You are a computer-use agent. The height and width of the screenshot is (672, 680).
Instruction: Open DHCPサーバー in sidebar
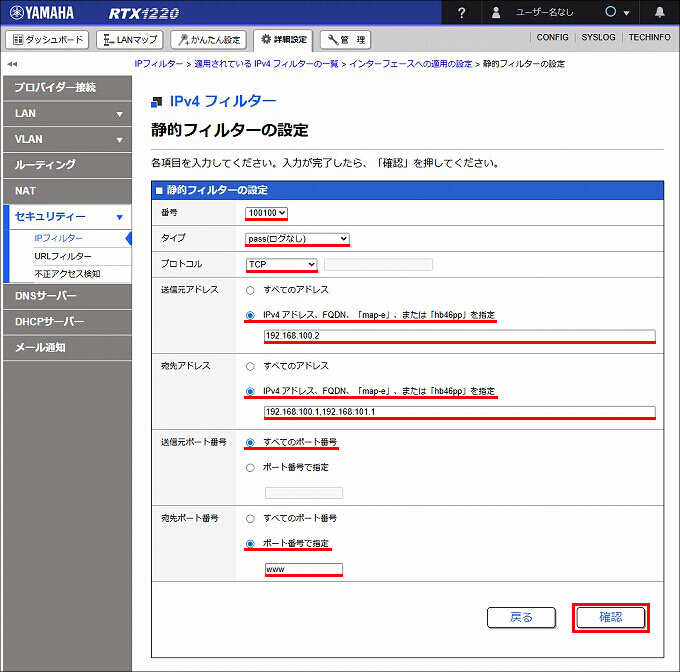(x=67, y=322)
